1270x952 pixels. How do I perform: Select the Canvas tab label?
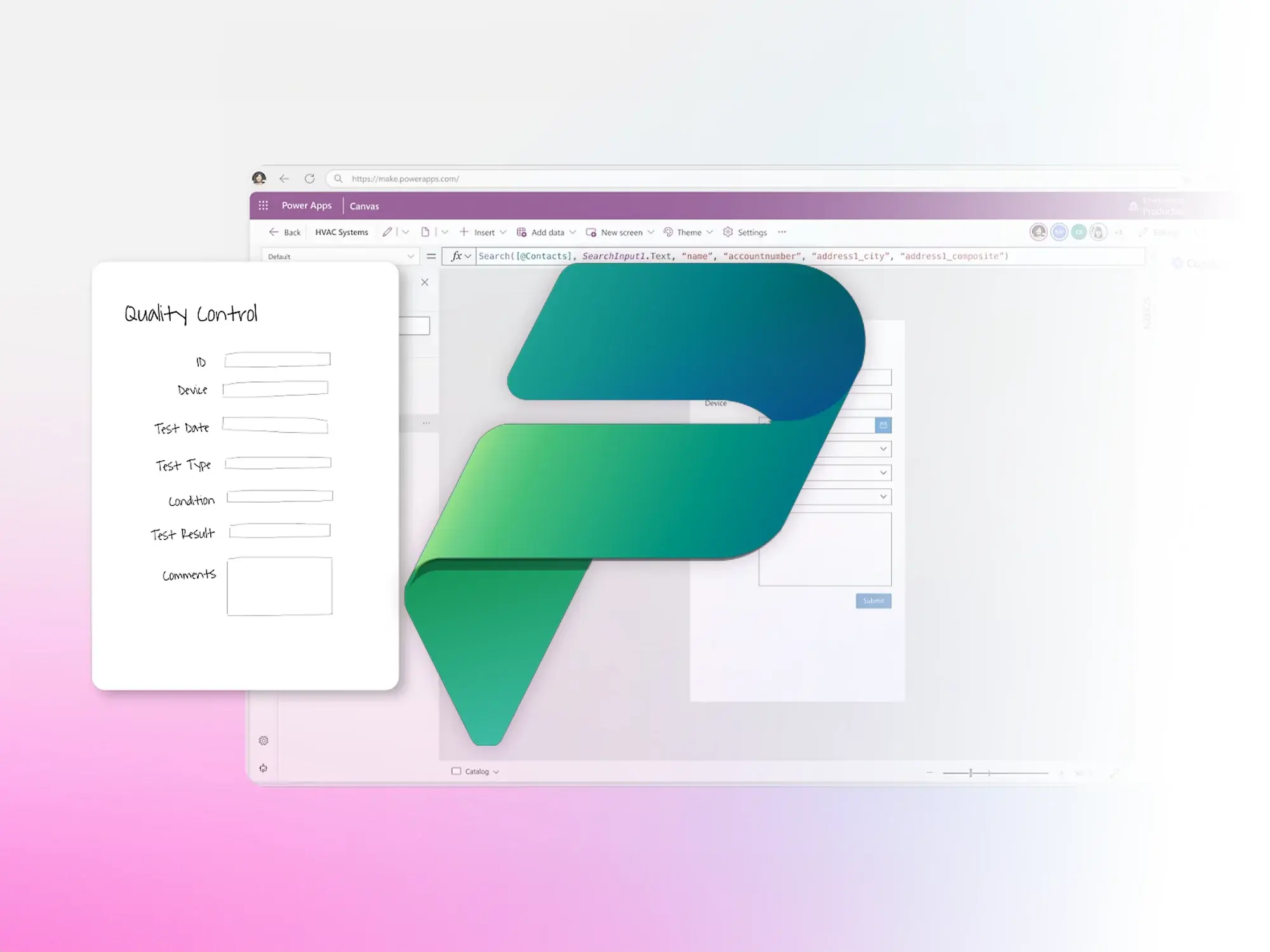tap(364, 206)
